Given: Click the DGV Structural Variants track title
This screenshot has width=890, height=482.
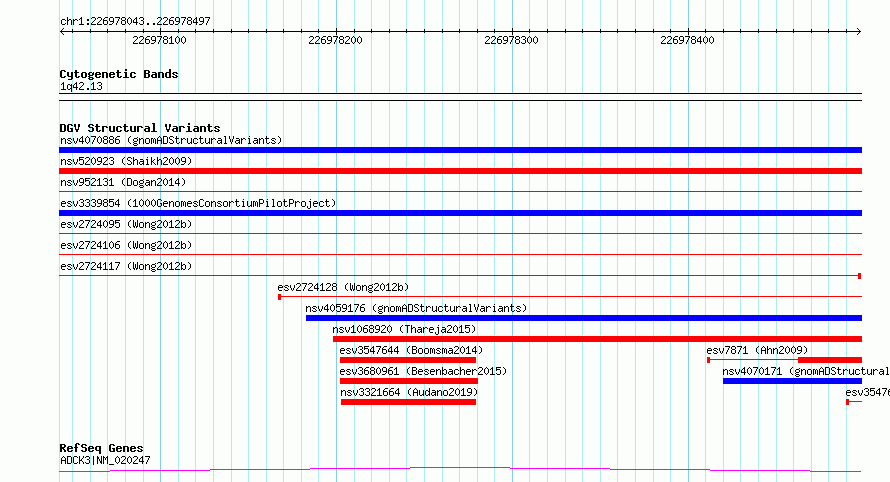Looking at the screenshot, I should pyautogui.click(x=140, y=128).
